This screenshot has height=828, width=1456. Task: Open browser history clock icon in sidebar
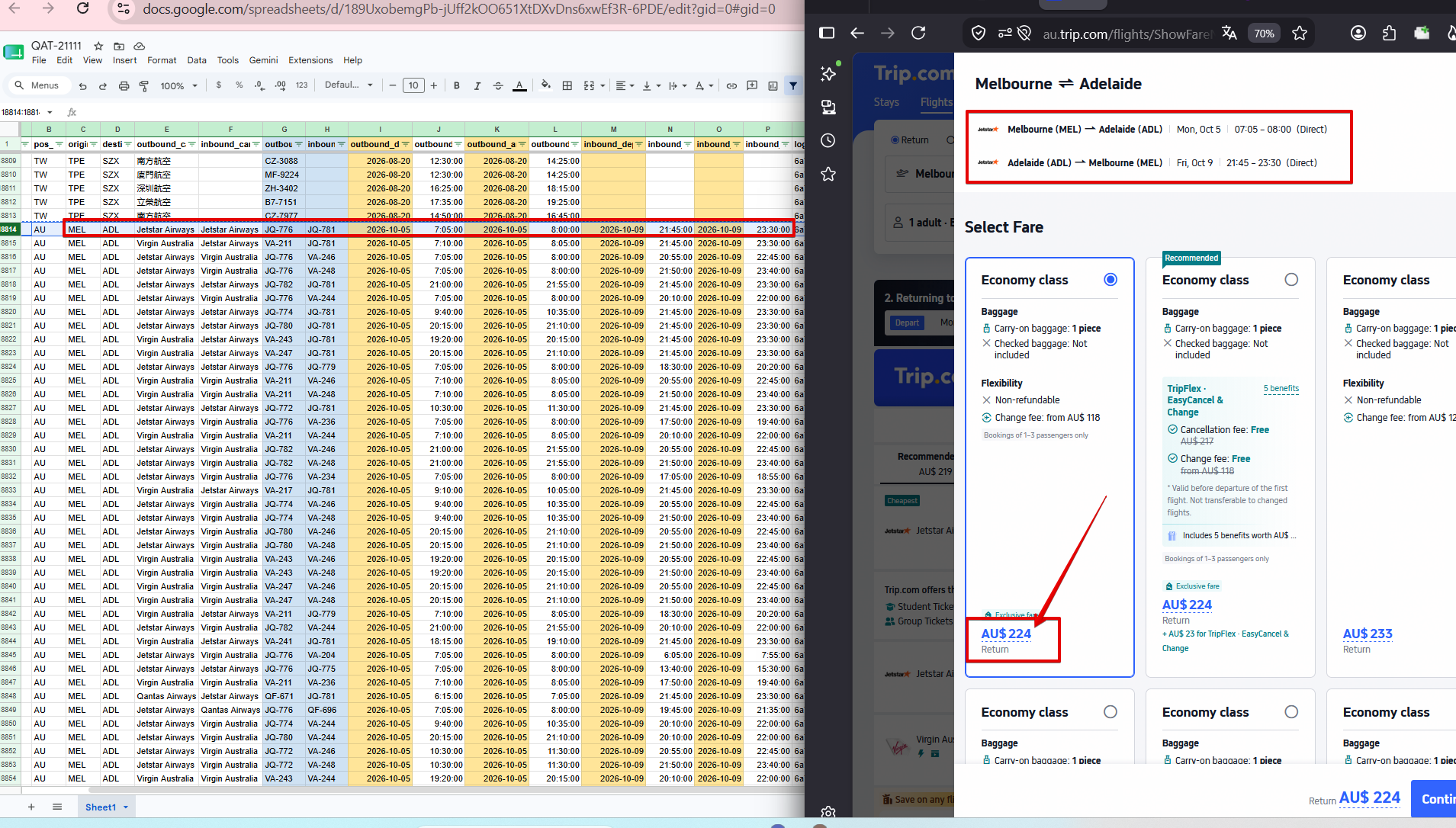(x=828, y=140)
